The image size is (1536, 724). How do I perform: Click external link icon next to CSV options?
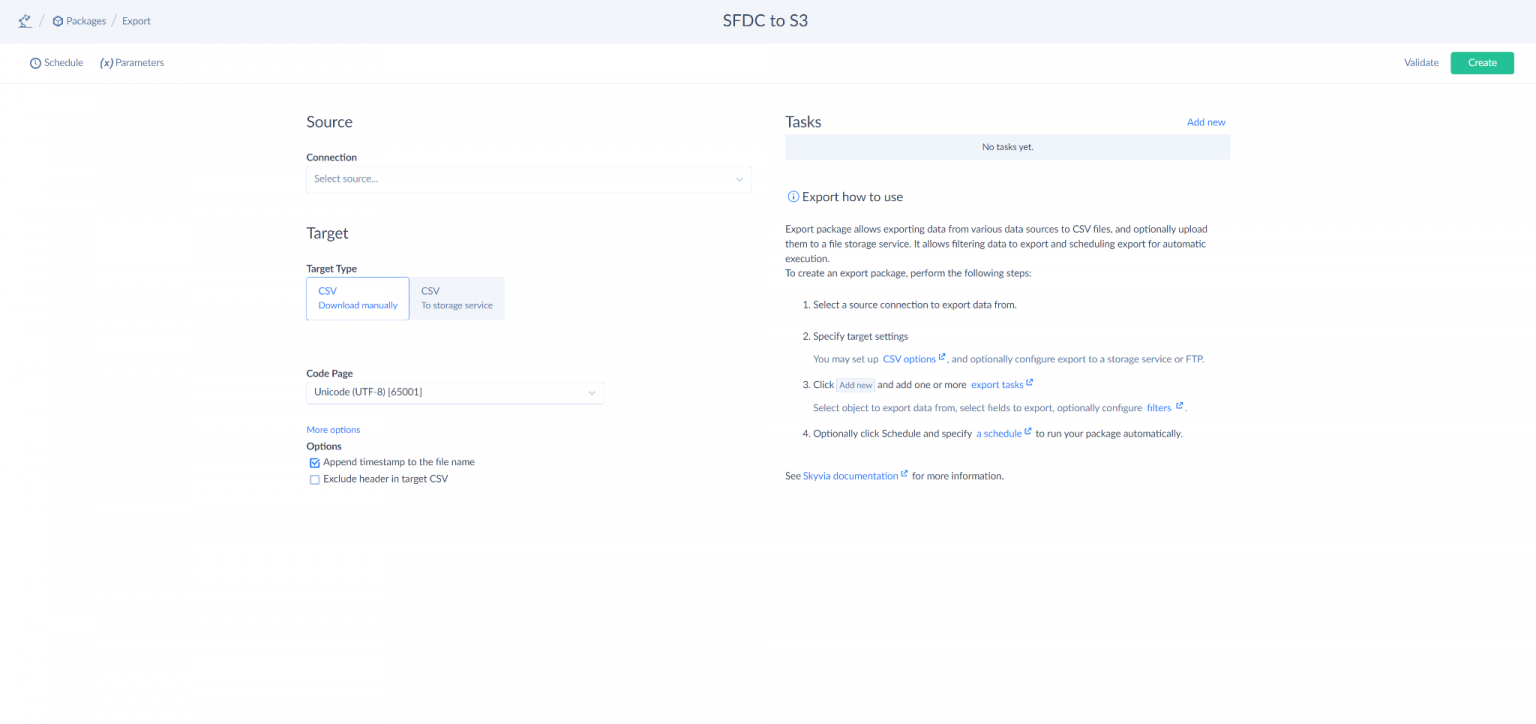[x=942, y=357]
